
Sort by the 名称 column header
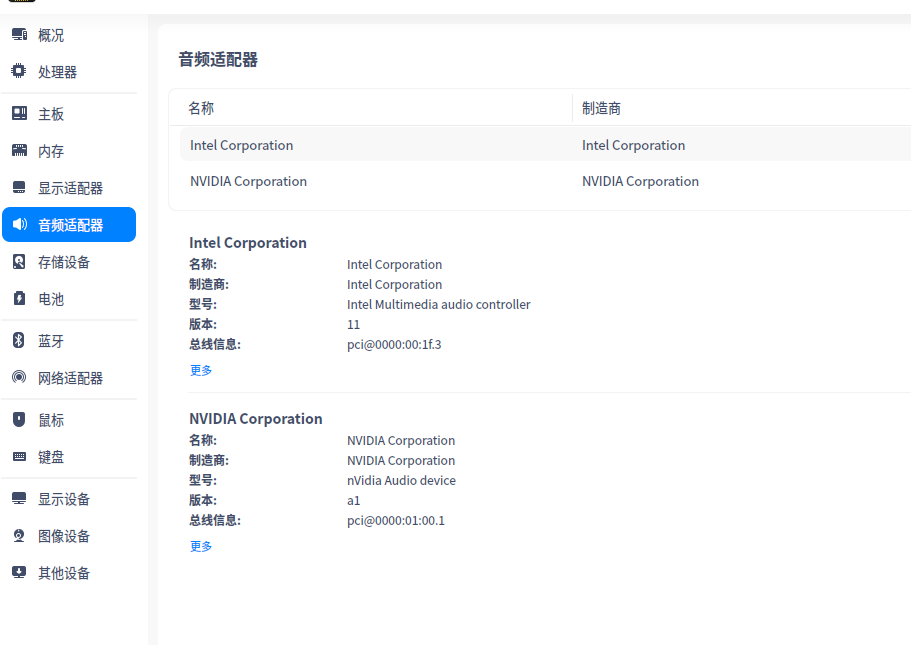pyautogui.click(x=201, y=108)
